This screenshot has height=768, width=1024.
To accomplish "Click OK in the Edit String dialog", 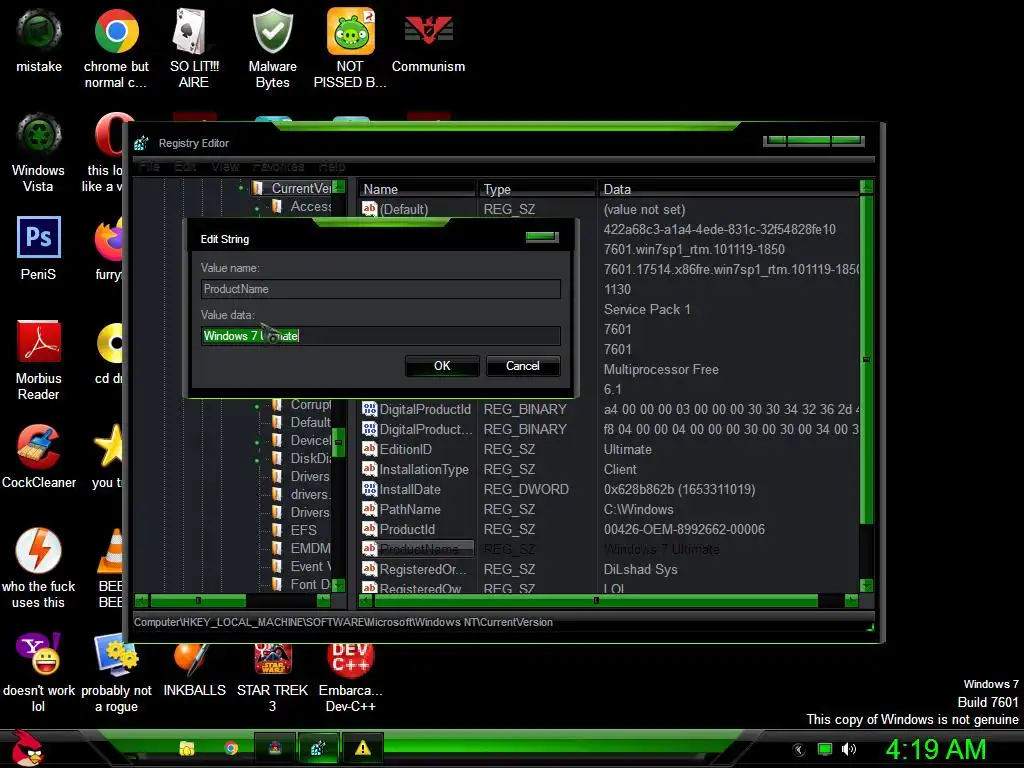I will click(442, 366).
